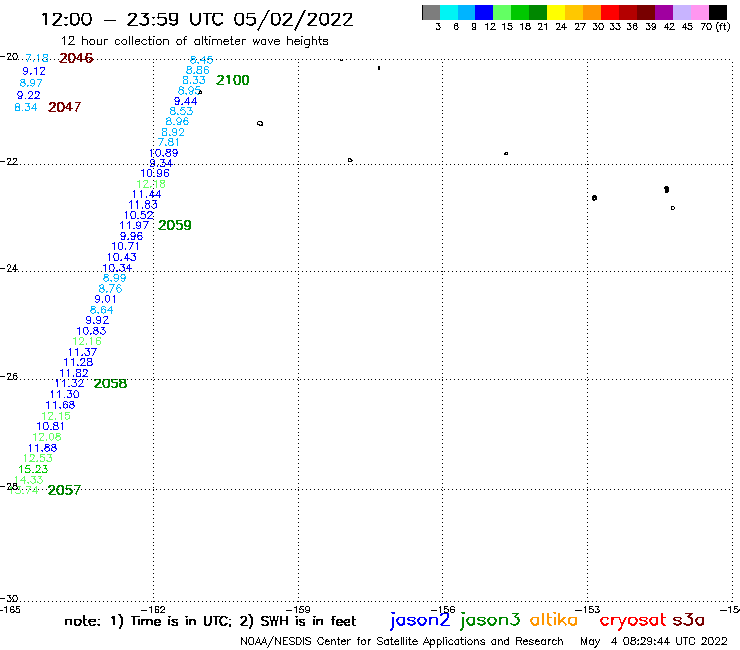Click the 9.22 wave height value

[x=28, y=95]
